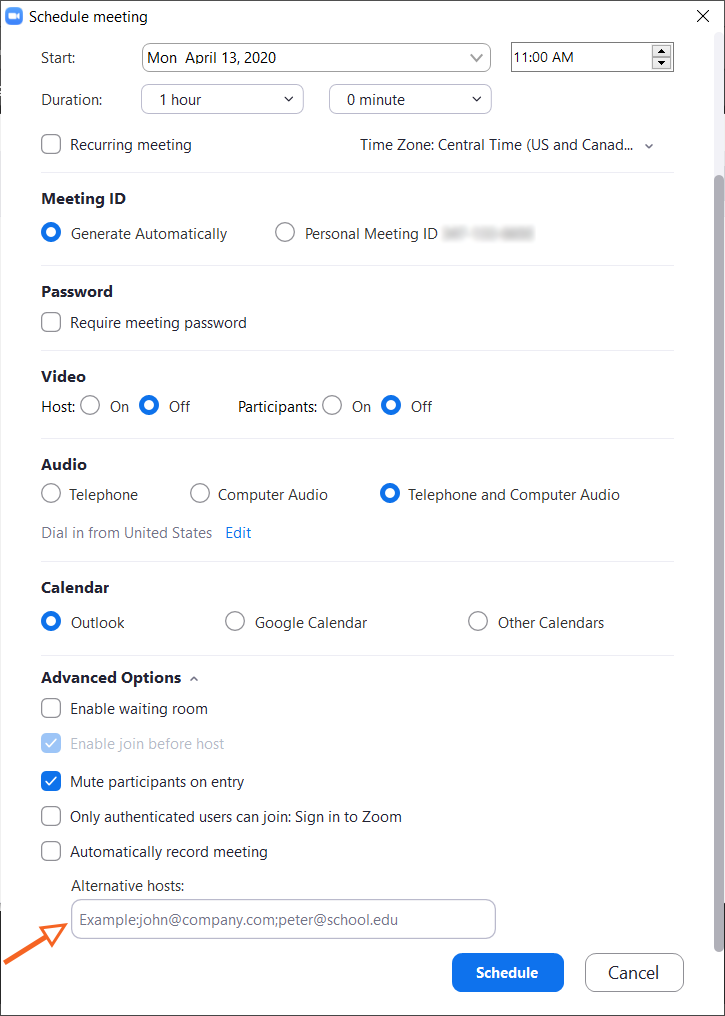The height and width of the screenshot is (1016, 725).
Task: Select Personal Meeting ID
Action: 284,233
